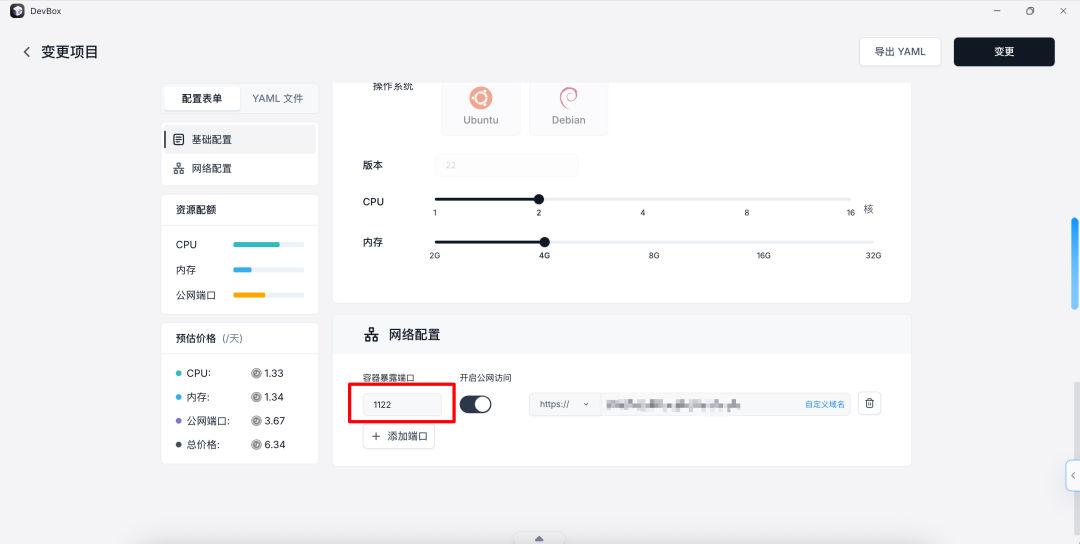Click the CPU quota progress bar
The width and height of the screenshot is (1080, 544).
[x=269, y=244]
